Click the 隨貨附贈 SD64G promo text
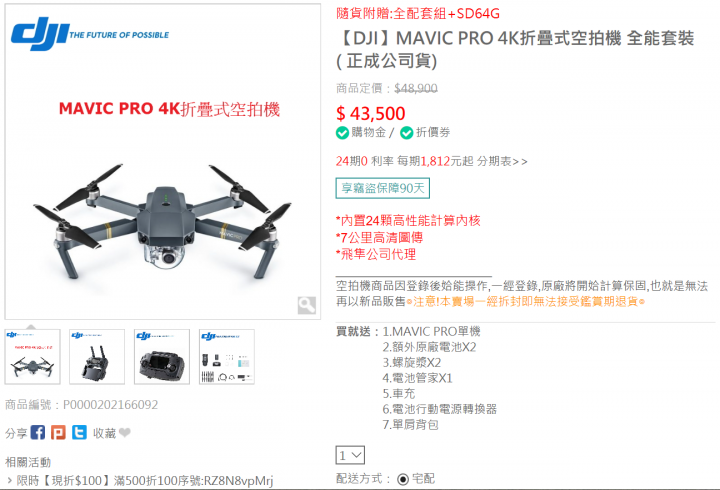720x490 pixels. pyautogui.click(x=417, y=14)
